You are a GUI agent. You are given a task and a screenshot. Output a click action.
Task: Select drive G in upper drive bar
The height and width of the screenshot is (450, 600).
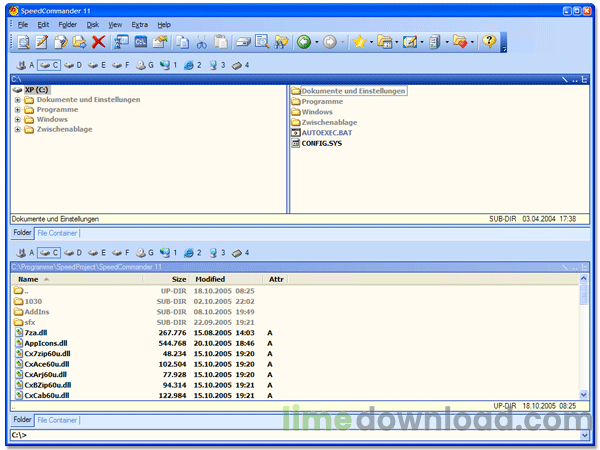145,65
